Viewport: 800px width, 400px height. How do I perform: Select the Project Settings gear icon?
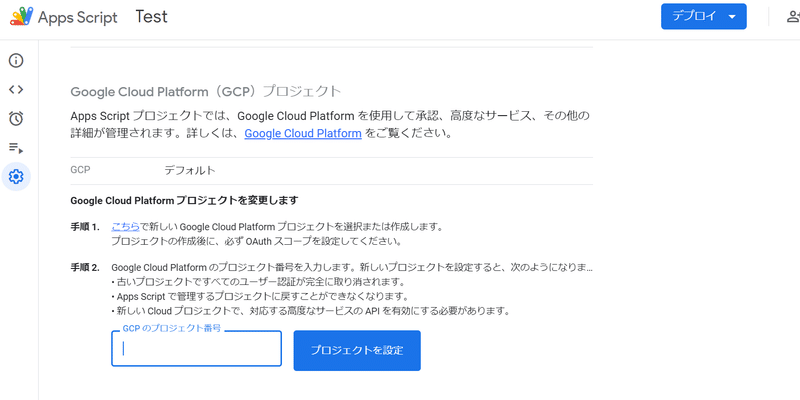tap(16, 177)
